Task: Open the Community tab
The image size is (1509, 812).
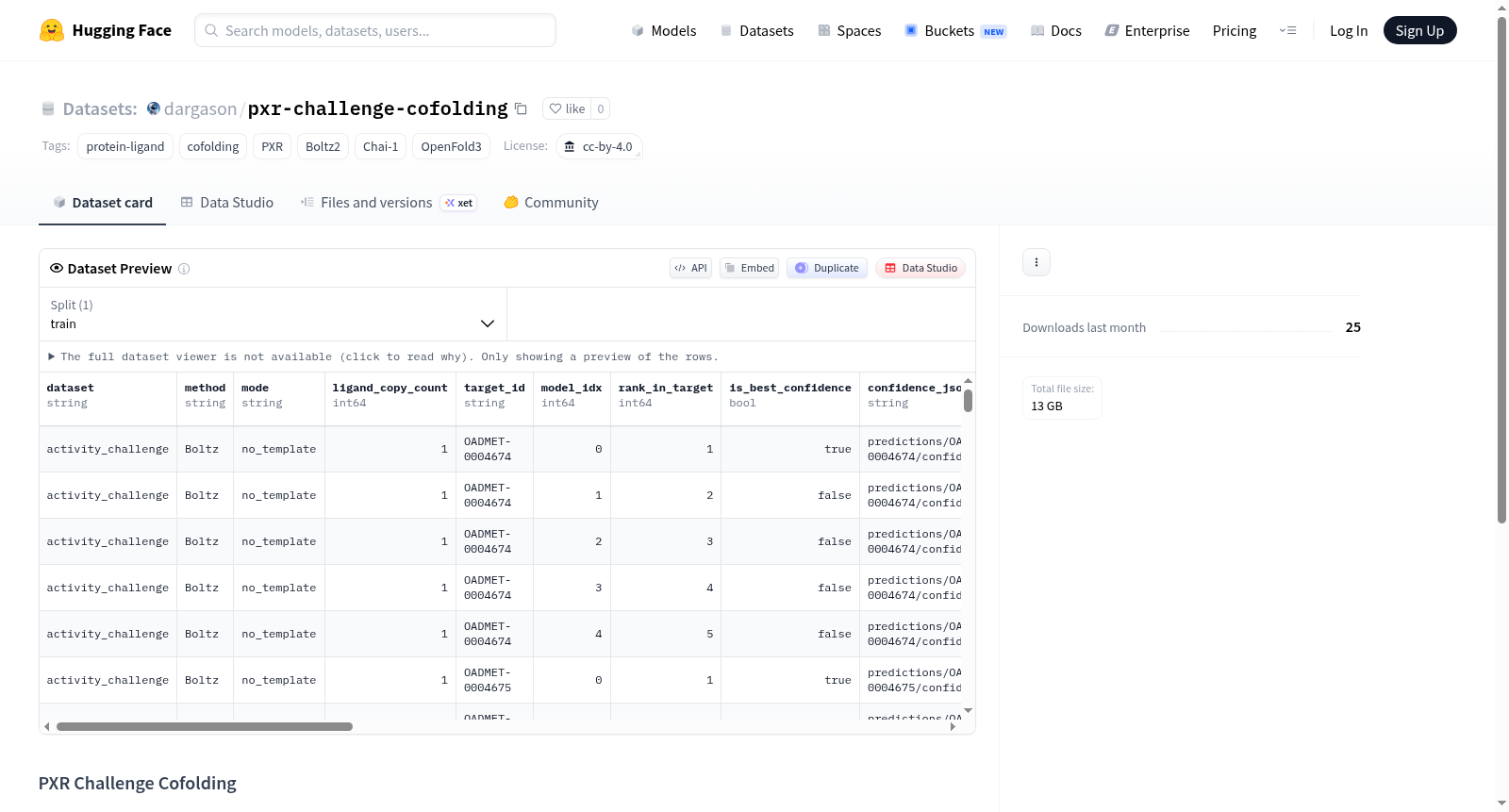Action: [x=551, y=203]
